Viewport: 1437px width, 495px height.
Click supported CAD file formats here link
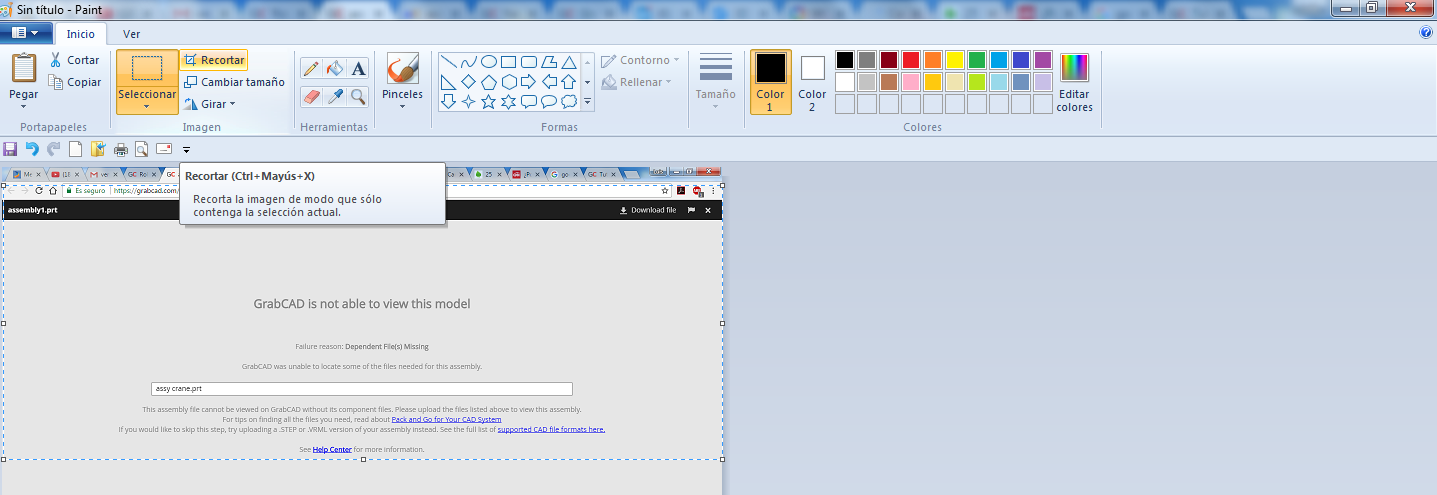[x=551, y=429]
